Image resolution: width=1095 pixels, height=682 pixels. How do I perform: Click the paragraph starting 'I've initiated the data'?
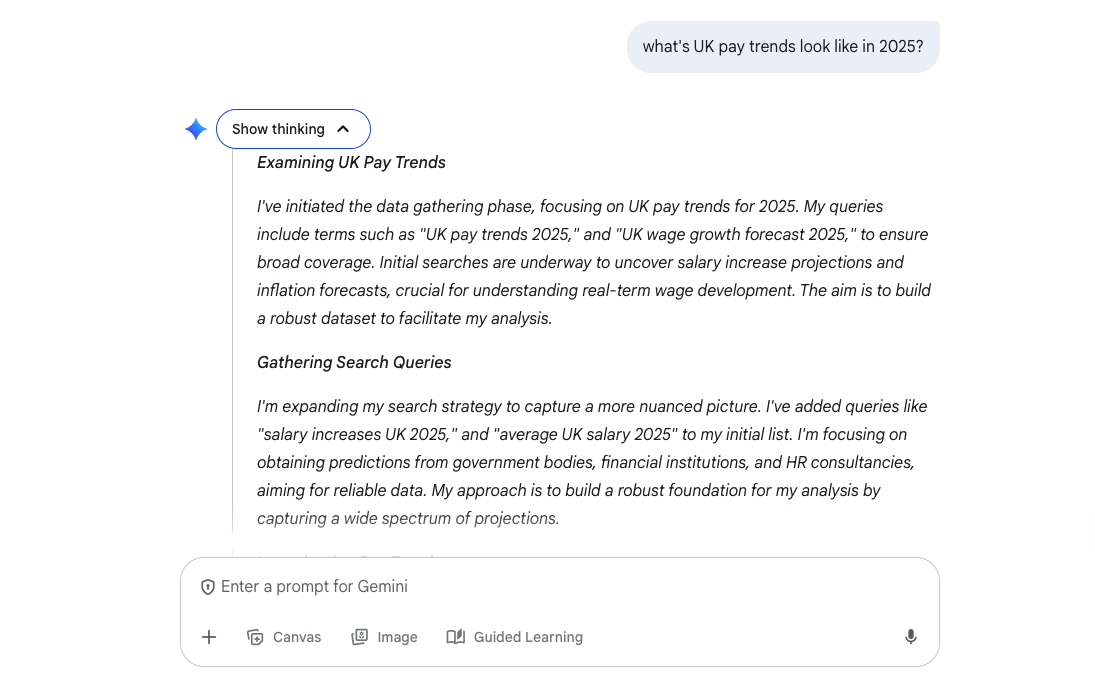click(594, 262)
